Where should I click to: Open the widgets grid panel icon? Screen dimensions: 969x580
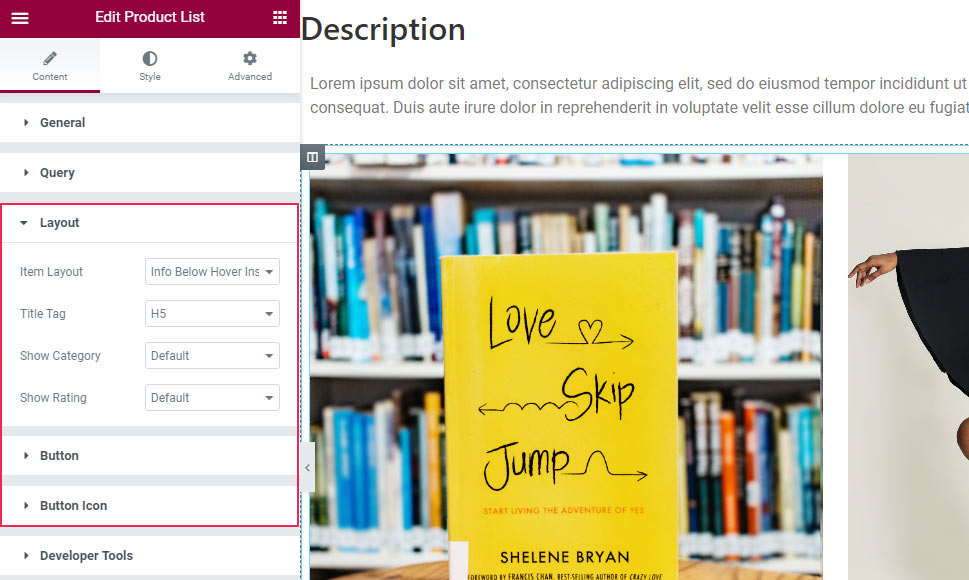point(280,18)
